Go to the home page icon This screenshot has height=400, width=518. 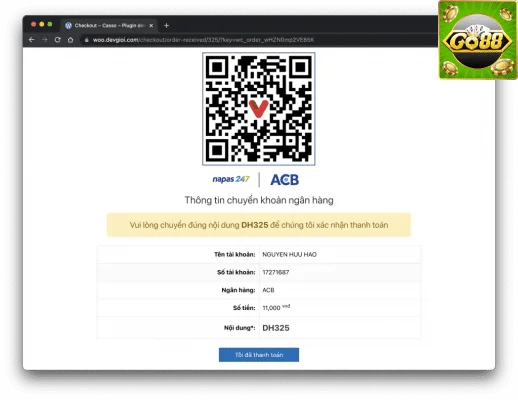pyautogui.click(x=70, y=40)
